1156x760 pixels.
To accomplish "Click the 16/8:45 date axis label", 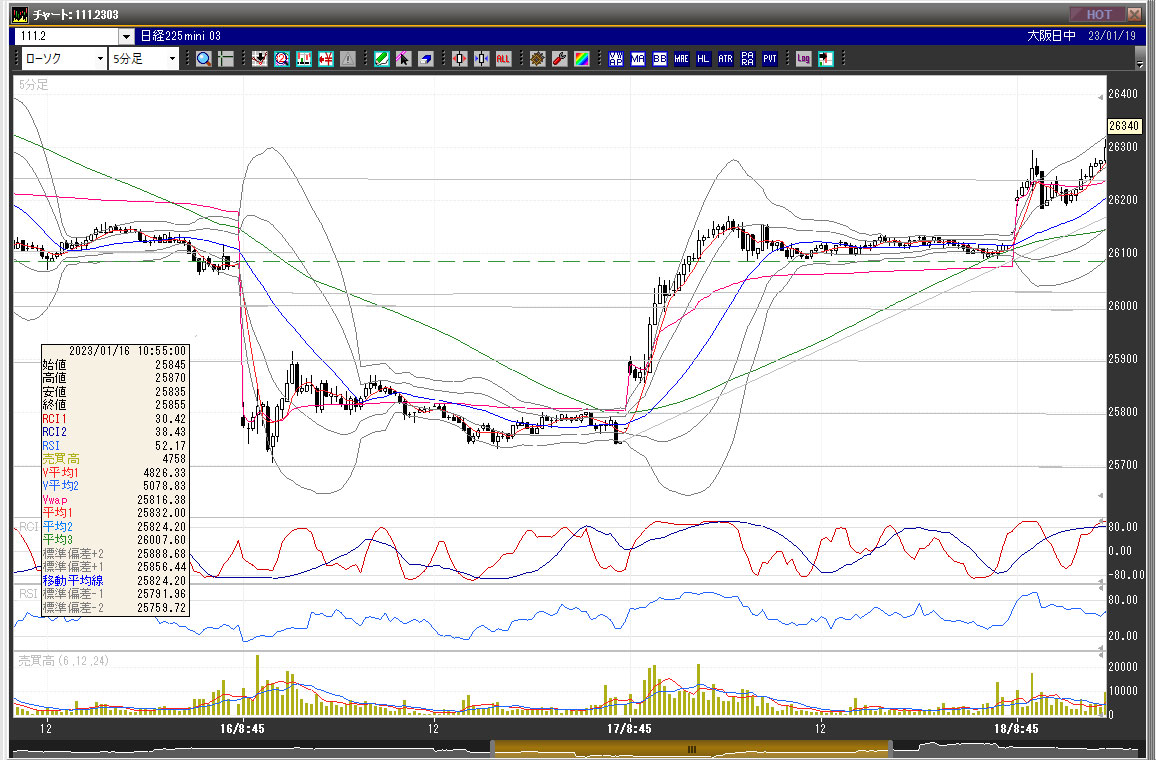I will coord(242,729).
